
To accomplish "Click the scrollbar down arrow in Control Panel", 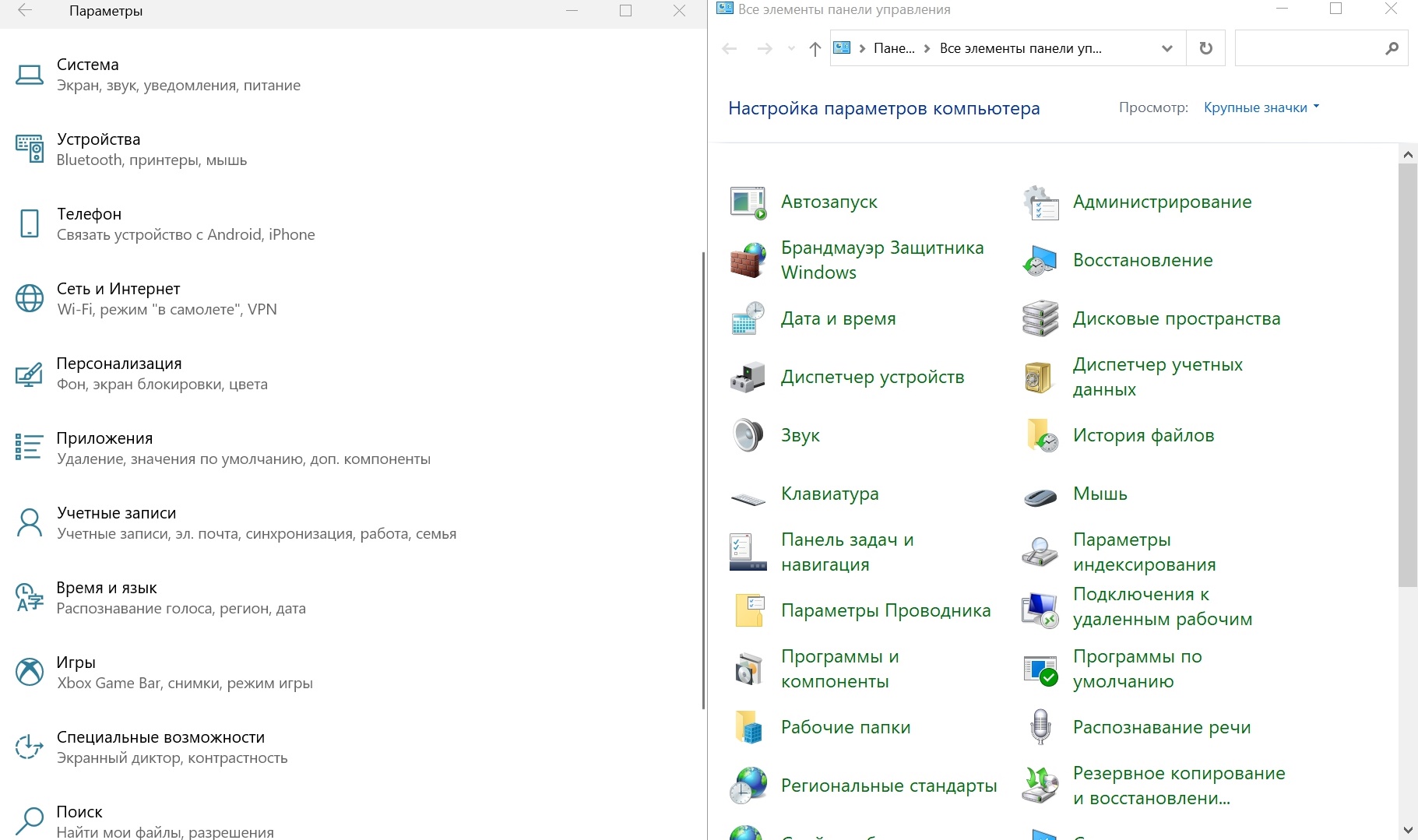I will coord(1408,831).
